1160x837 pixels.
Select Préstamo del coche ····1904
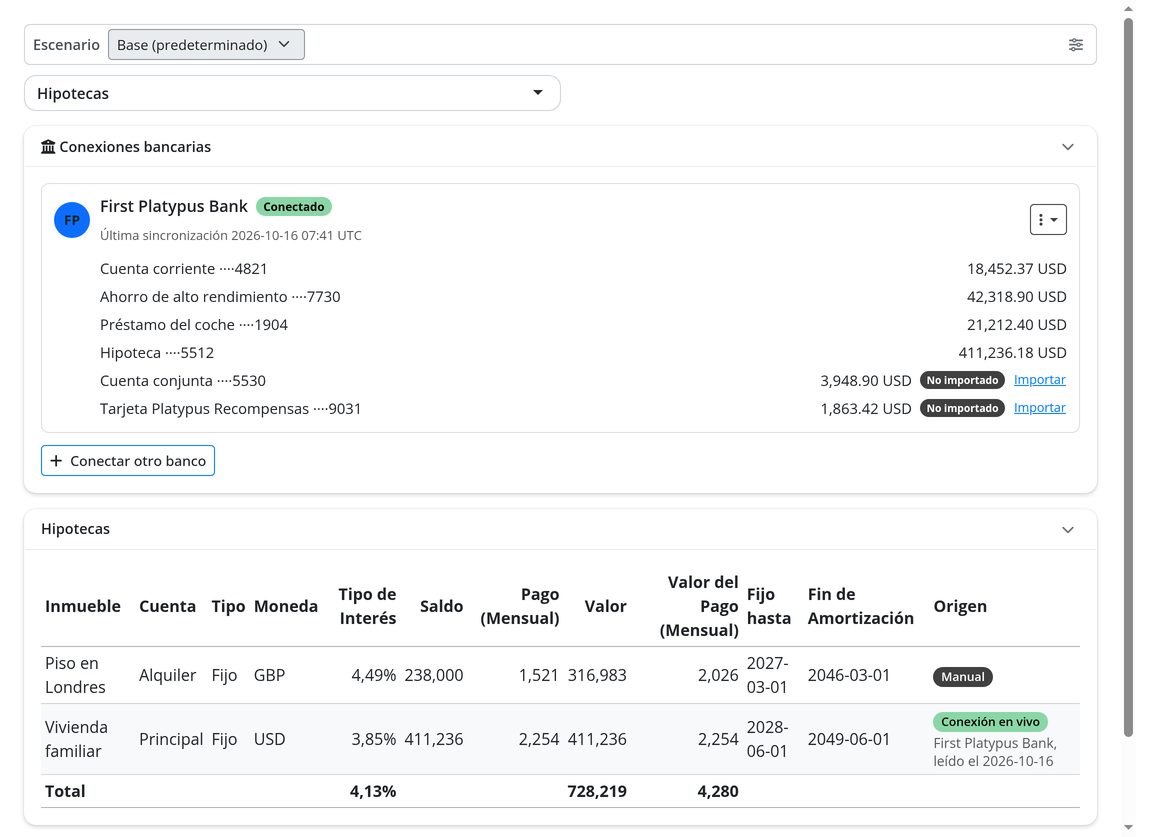click(583, 325)
